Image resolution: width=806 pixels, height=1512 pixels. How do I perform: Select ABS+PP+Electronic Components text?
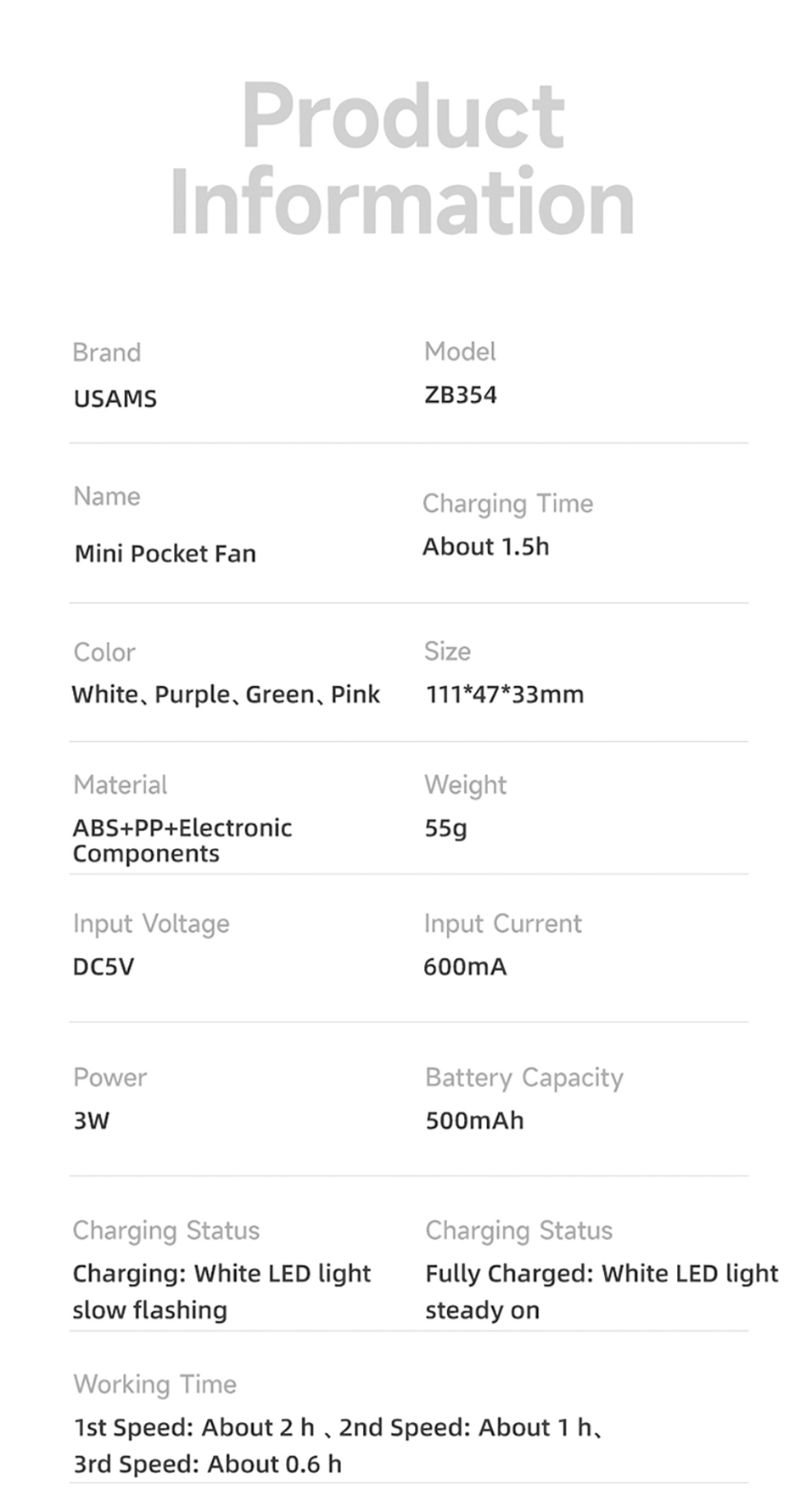[182, 840]
